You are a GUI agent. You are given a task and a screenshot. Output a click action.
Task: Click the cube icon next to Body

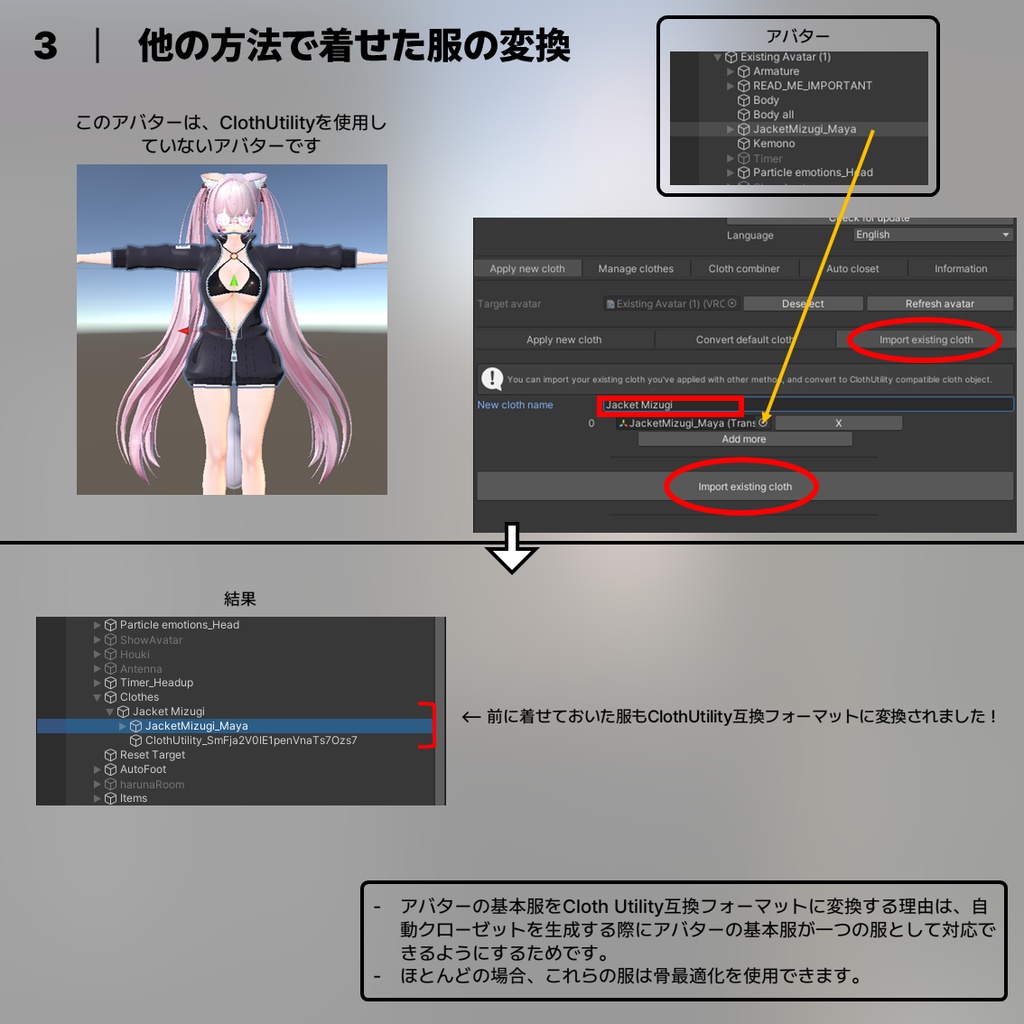pos(745,100)
